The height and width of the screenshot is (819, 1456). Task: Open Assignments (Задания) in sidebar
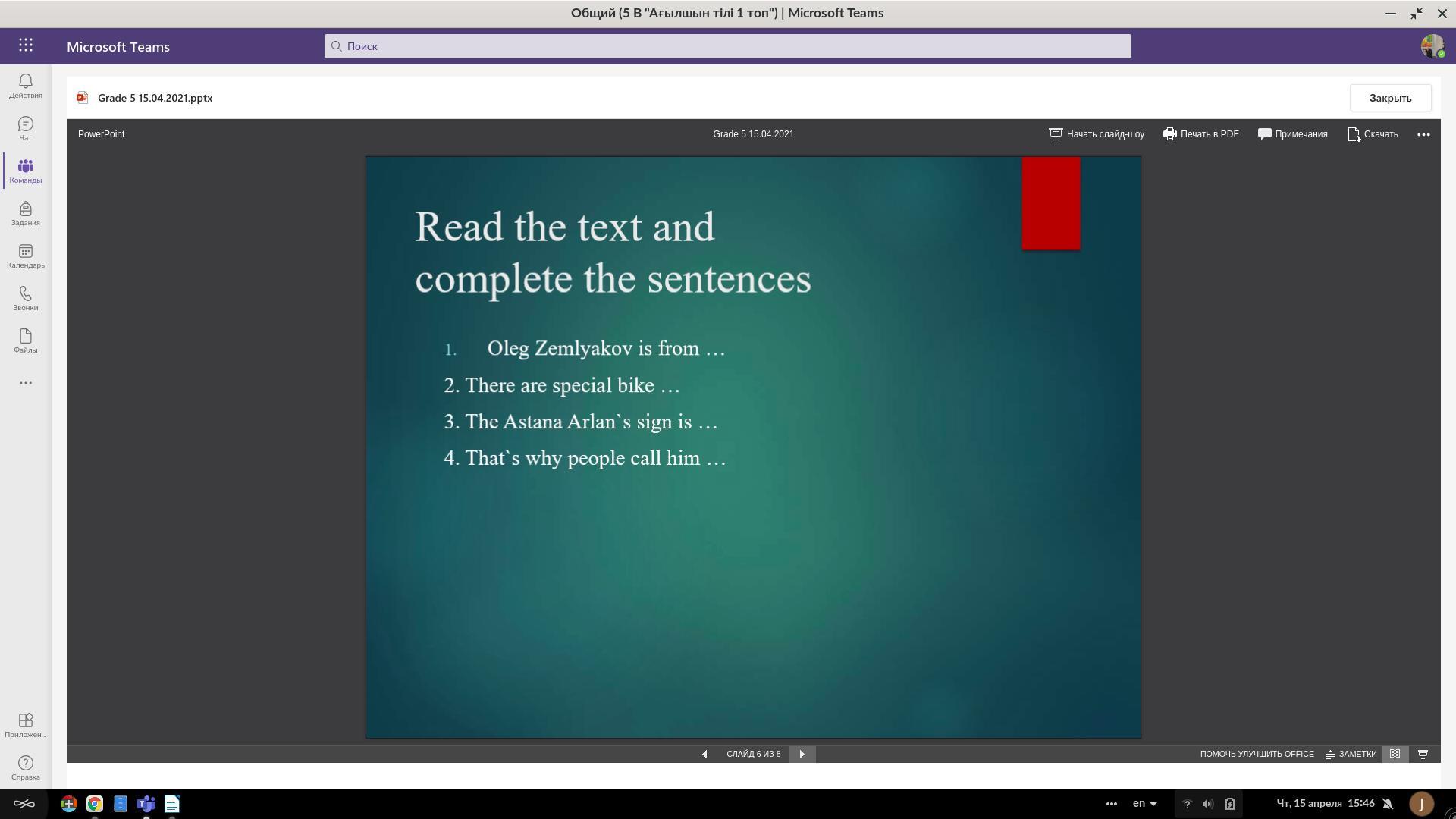pyautogui.click(x=25, y=213)
